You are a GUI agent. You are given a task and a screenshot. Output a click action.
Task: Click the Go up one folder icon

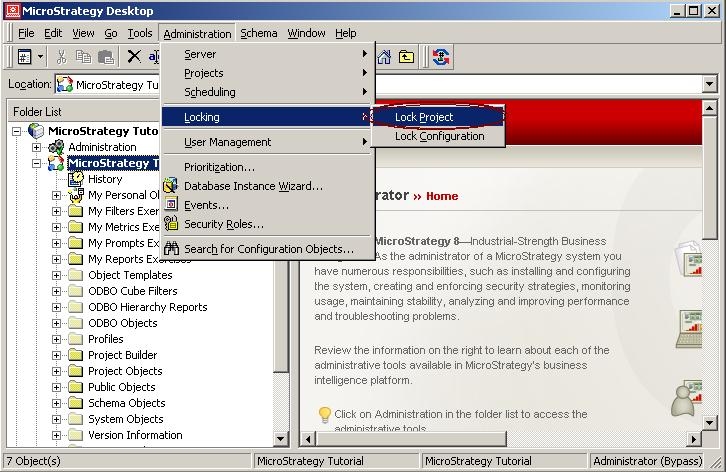point(406,57)
